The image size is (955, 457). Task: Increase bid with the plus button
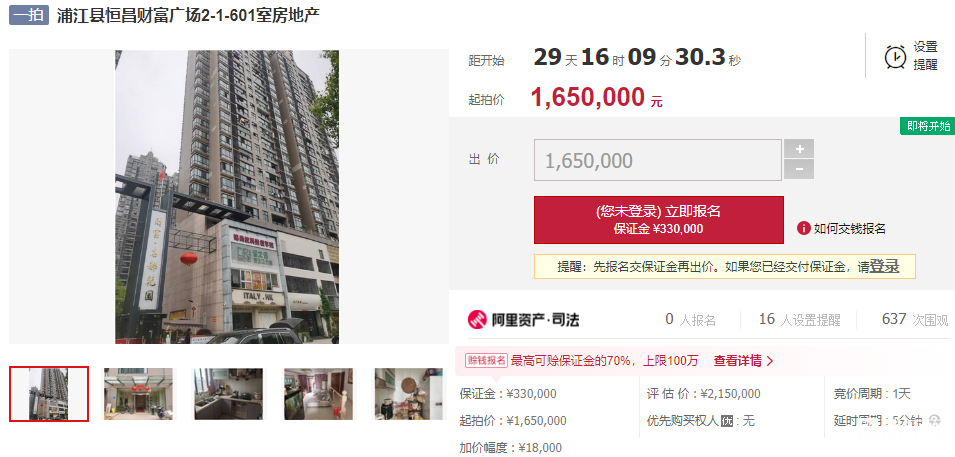click(x=799, y=149)
